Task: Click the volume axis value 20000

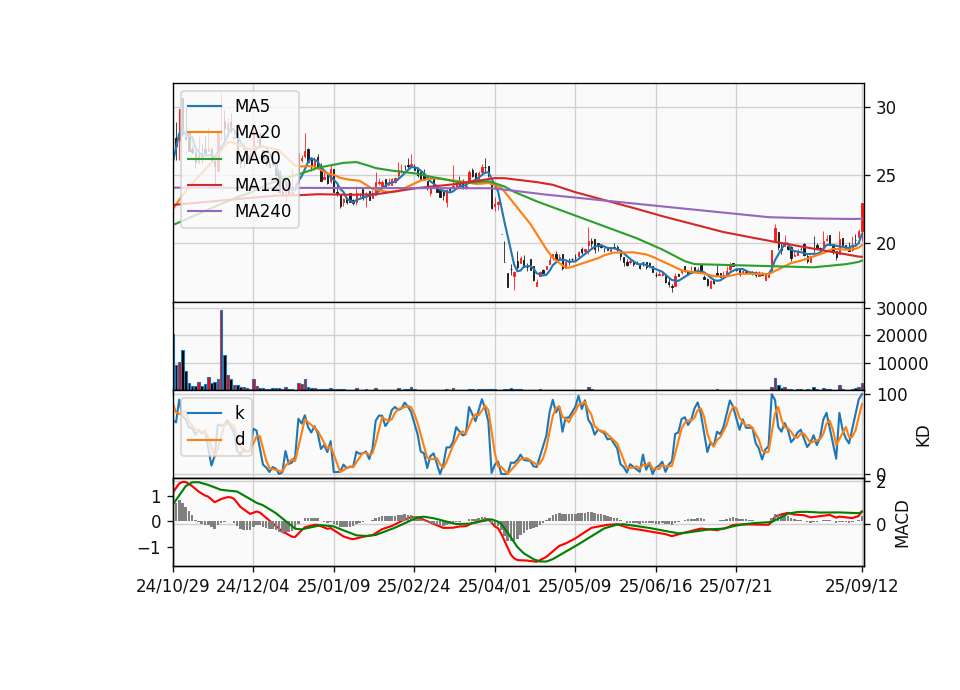Action: coord(902,336)
